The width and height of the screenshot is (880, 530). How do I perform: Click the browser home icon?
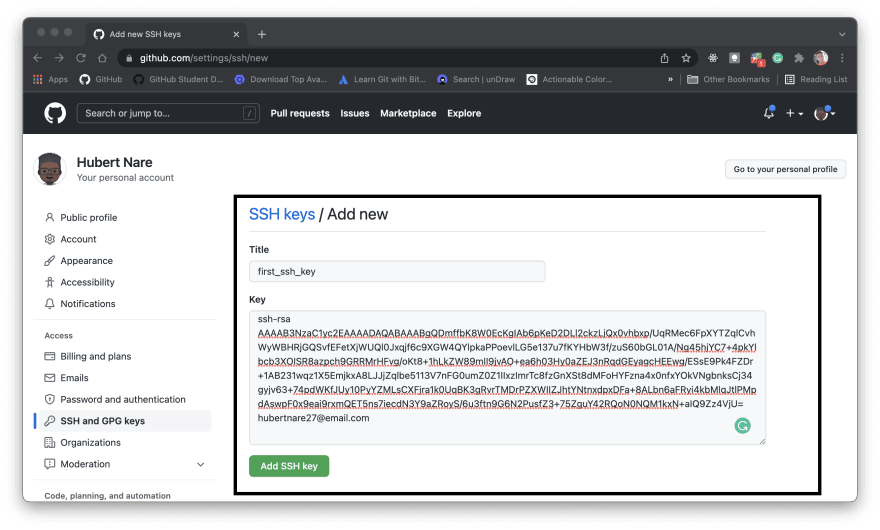coord(102,58)
